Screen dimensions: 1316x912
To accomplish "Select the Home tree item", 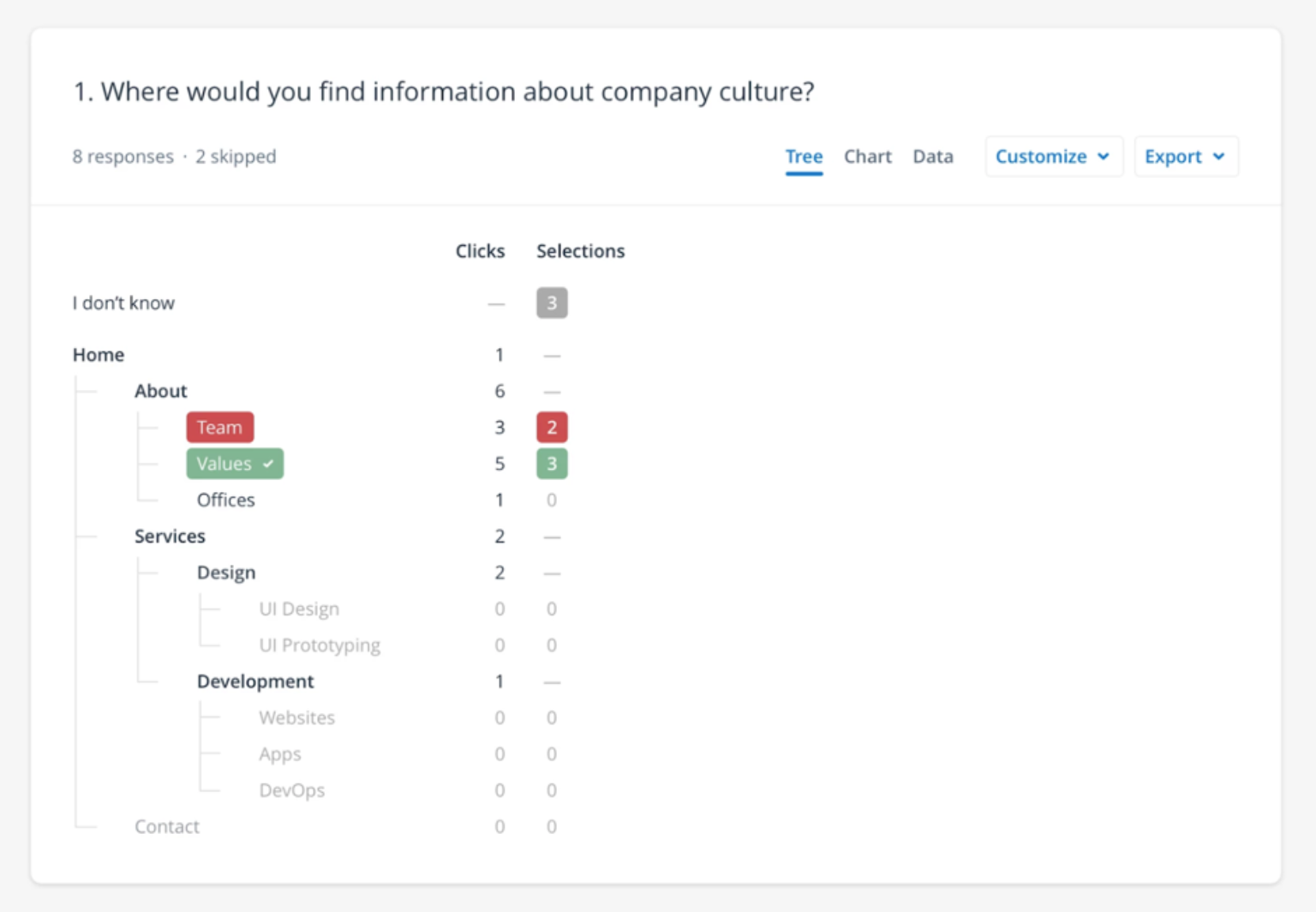I will [98, 354].
